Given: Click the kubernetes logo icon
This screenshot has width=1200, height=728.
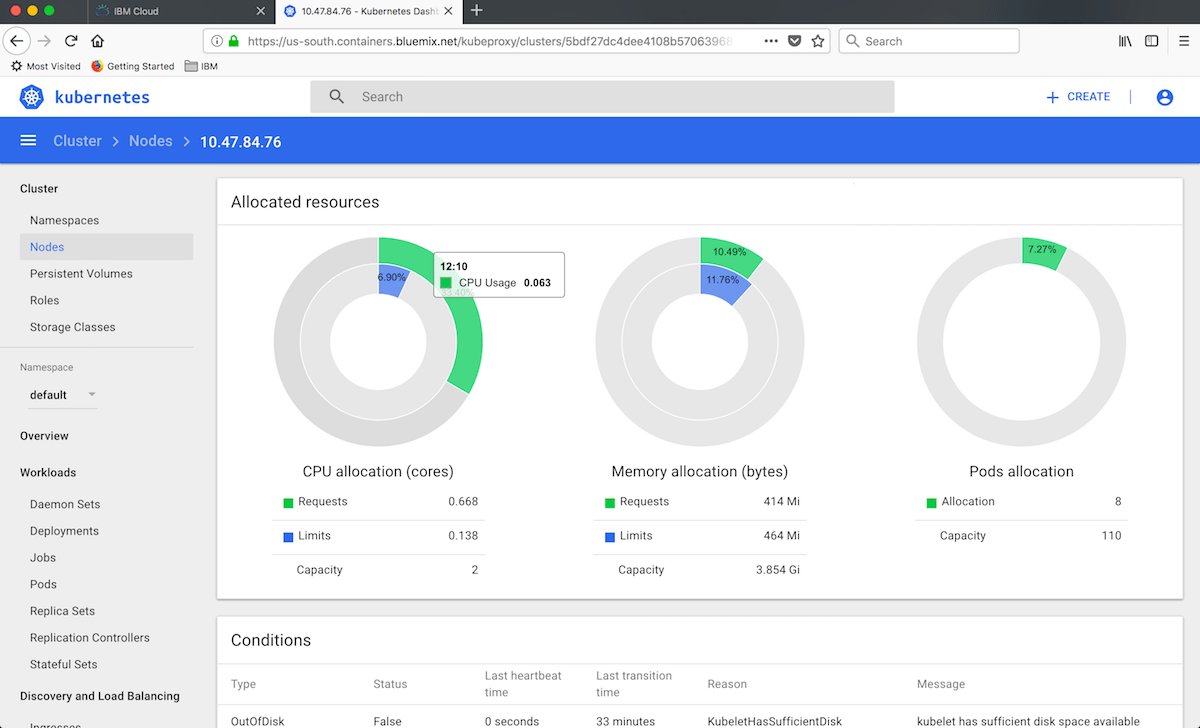Looking at the screenshot, I should tap(31, 96).
